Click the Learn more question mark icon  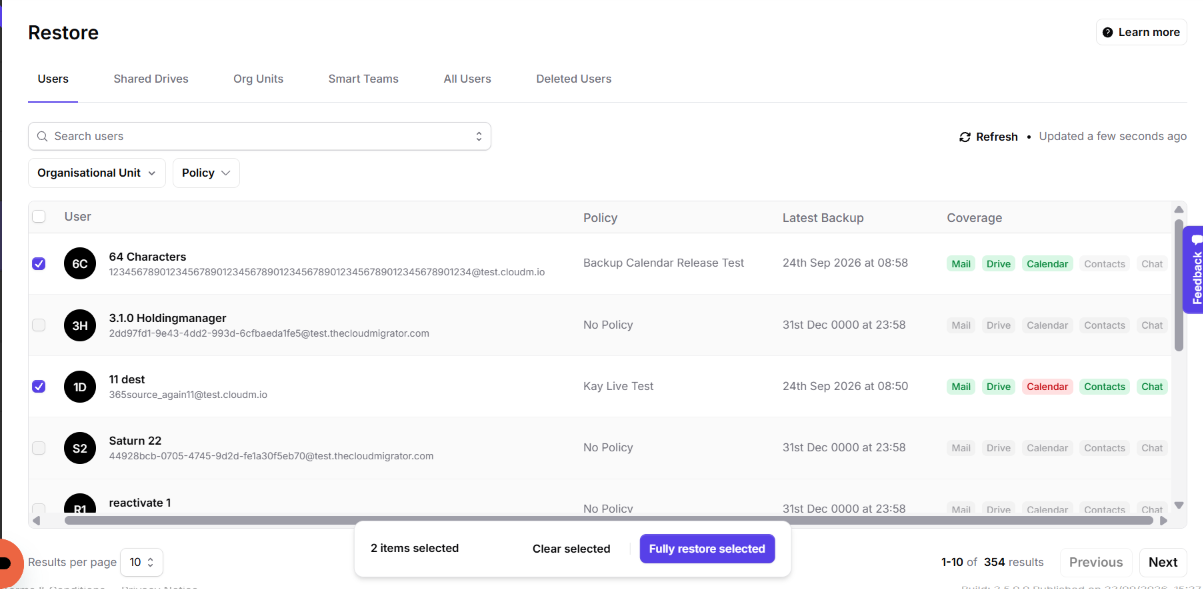click(x=1108, y=33)
